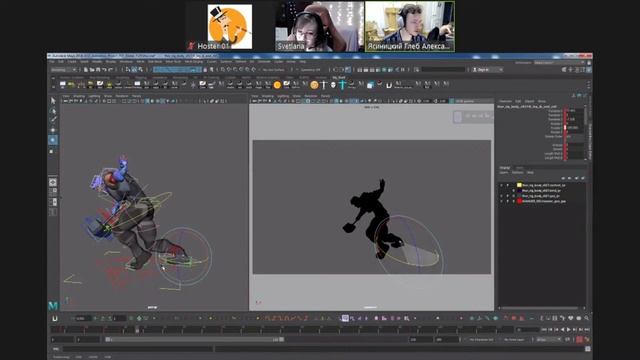Open Channels menu in Channel Box
The height and width of the screenshot is (360, 640).
[x=505, y=101]
